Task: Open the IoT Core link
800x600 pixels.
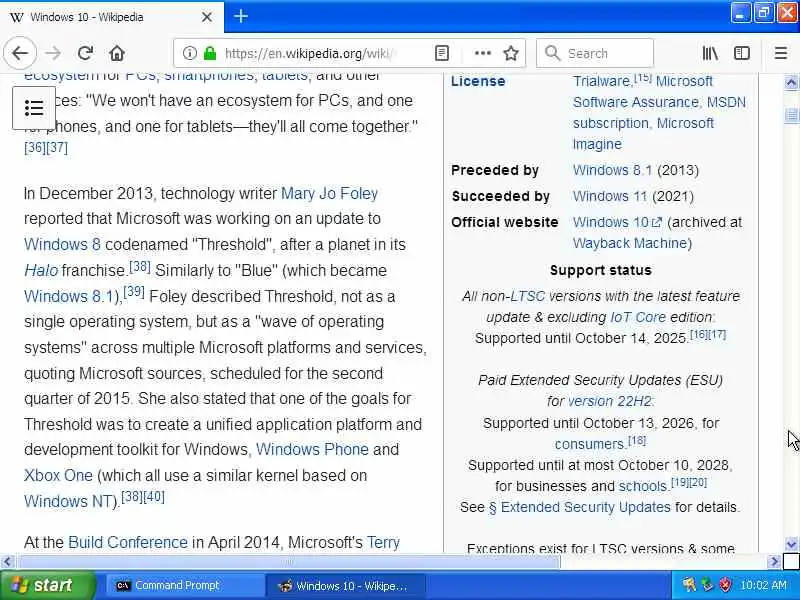Action: click(x=638, y=317)
